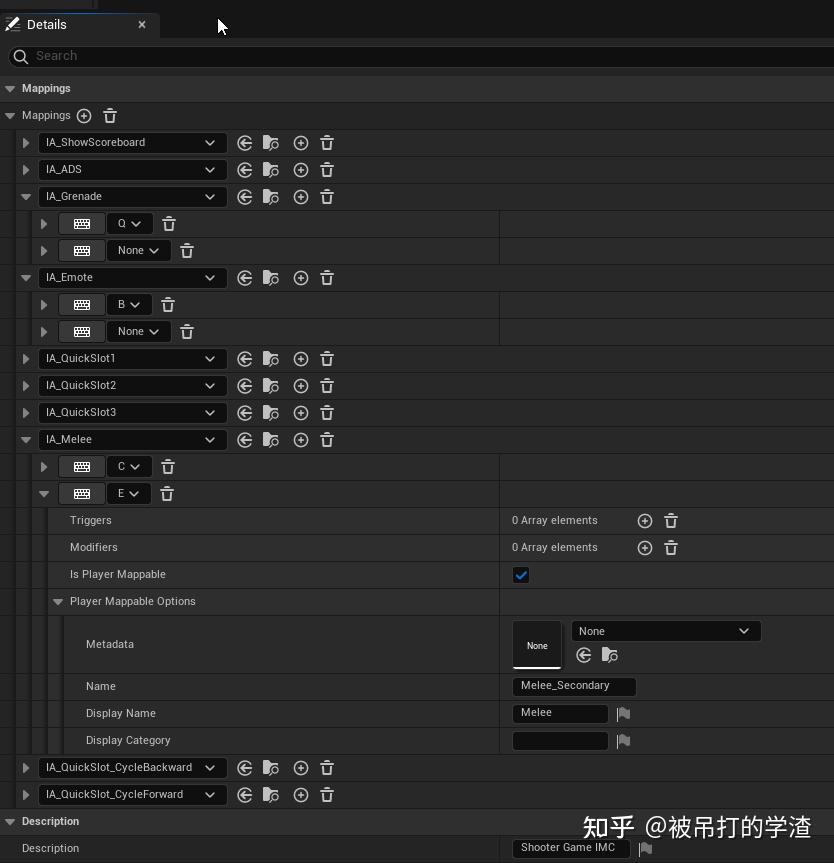Collapse the IA_Grenade mapping
Screen dimensions: 834x863
click(x=25, y=196)
